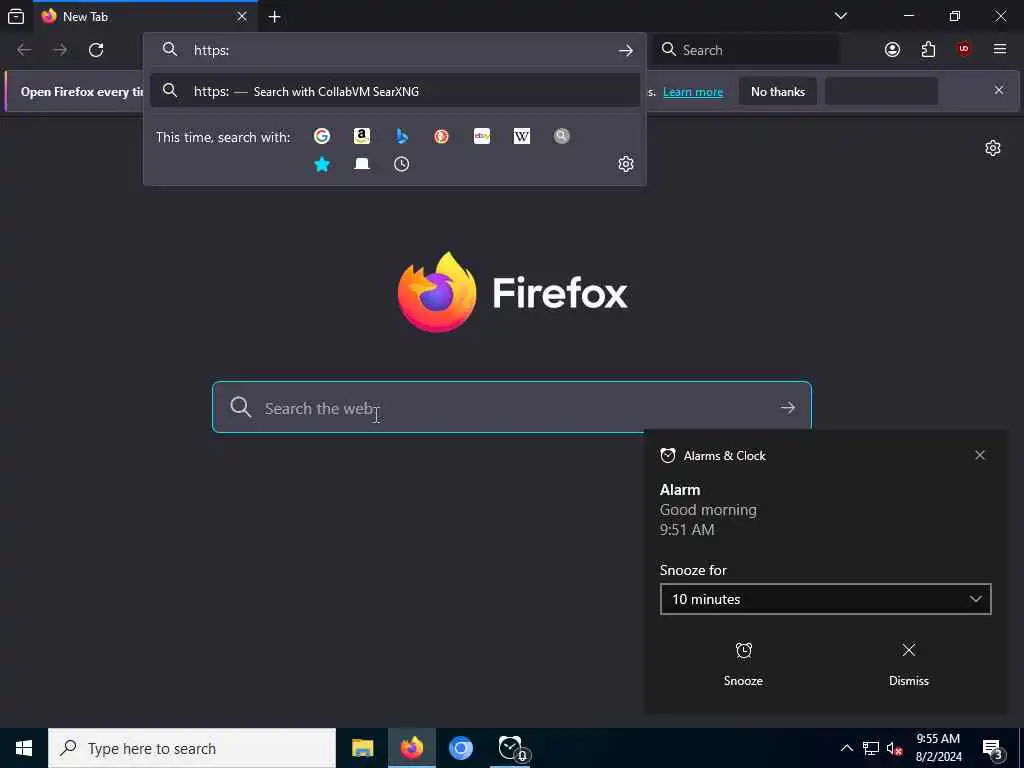Click the Search the web field

pyautogui.click(x=512, y=408)
